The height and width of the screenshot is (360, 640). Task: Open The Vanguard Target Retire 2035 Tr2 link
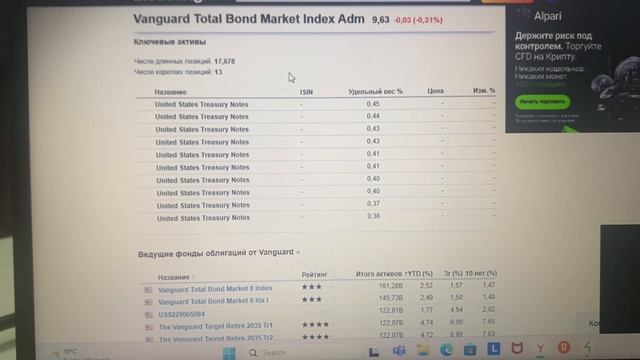[x=216, y=339]
